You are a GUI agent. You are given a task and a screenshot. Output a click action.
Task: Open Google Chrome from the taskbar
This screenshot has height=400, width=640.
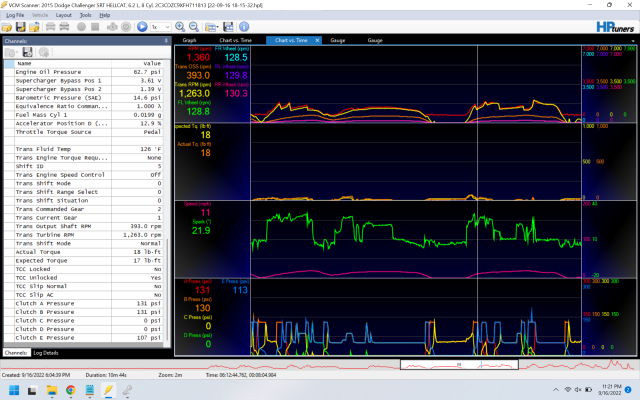(71, 390)
